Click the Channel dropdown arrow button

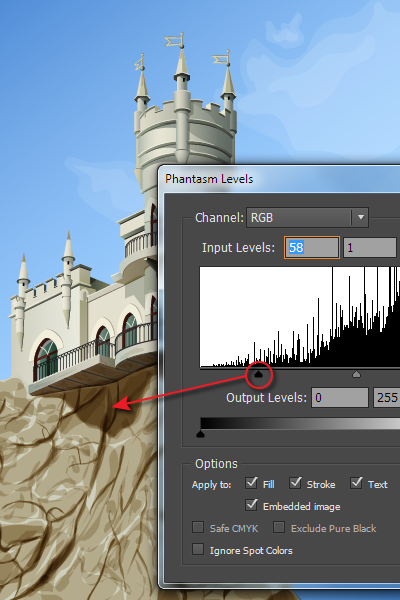tap(360, 217)
